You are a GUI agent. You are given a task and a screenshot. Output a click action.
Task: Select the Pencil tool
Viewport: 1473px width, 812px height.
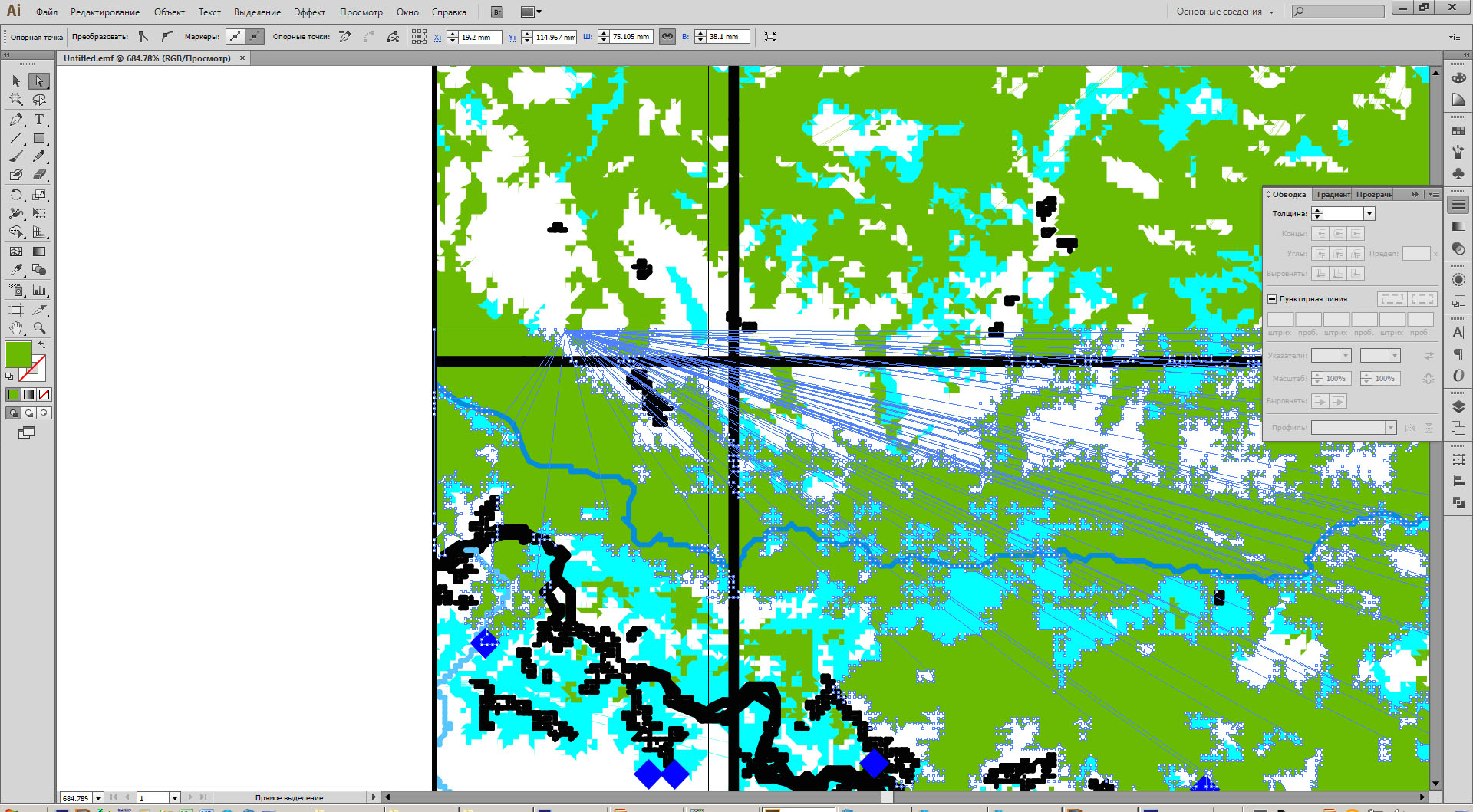point(39,156)
